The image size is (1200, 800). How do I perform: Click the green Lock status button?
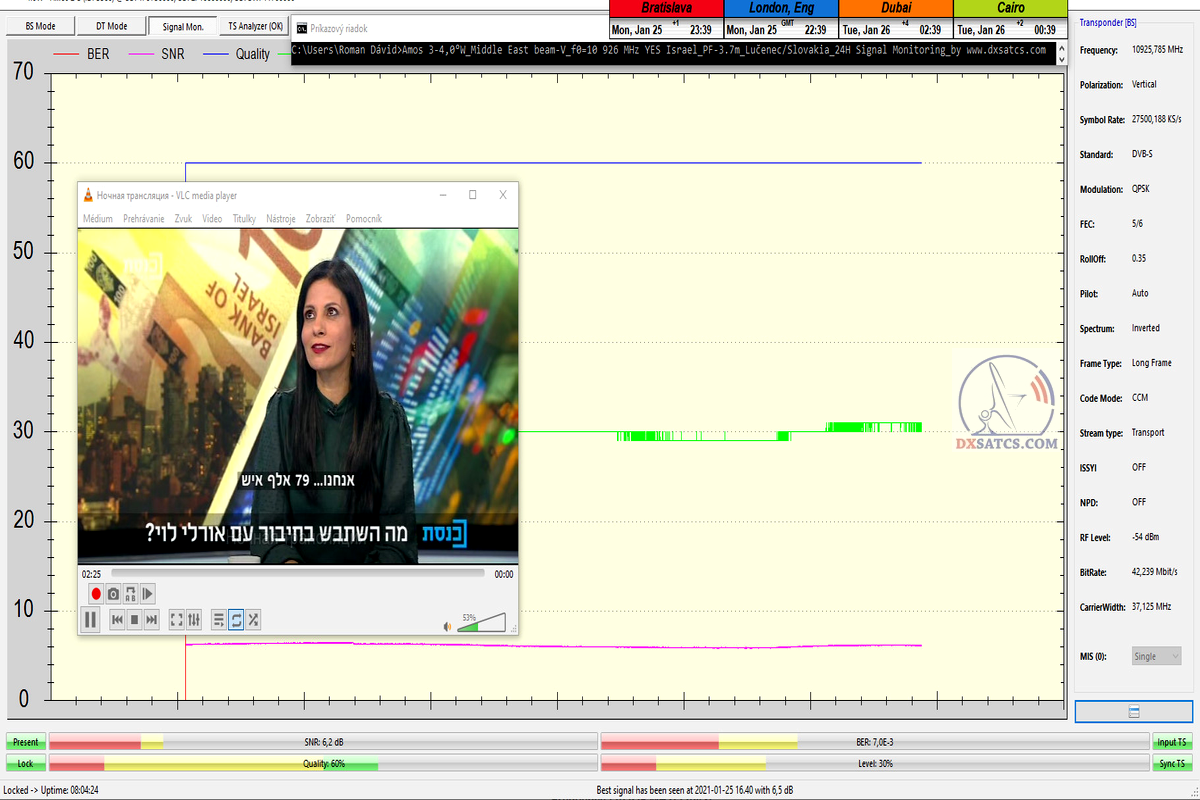pos(26,763)
